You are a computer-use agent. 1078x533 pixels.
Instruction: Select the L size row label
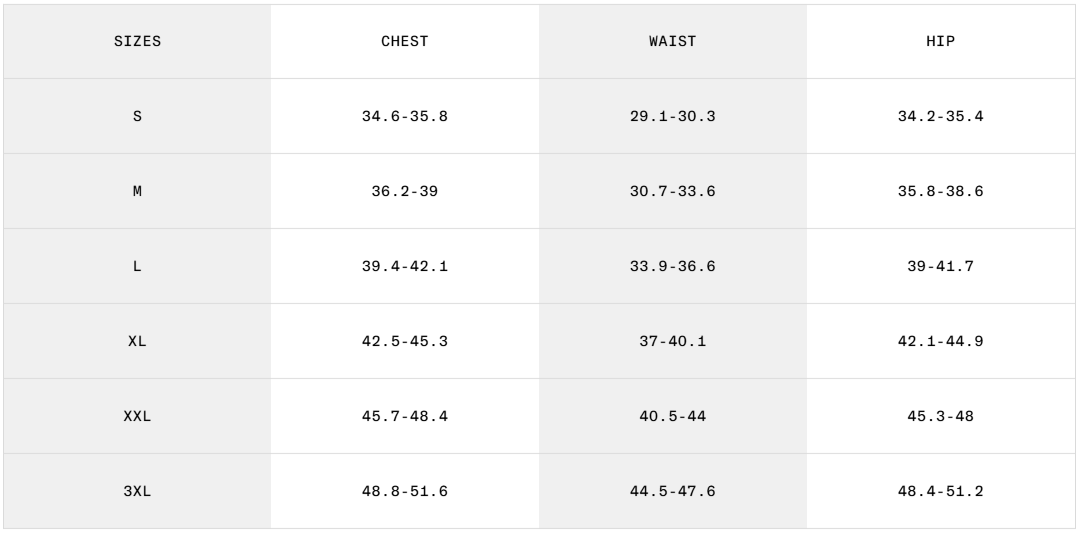pyautogui.click(x=137, y=266)
